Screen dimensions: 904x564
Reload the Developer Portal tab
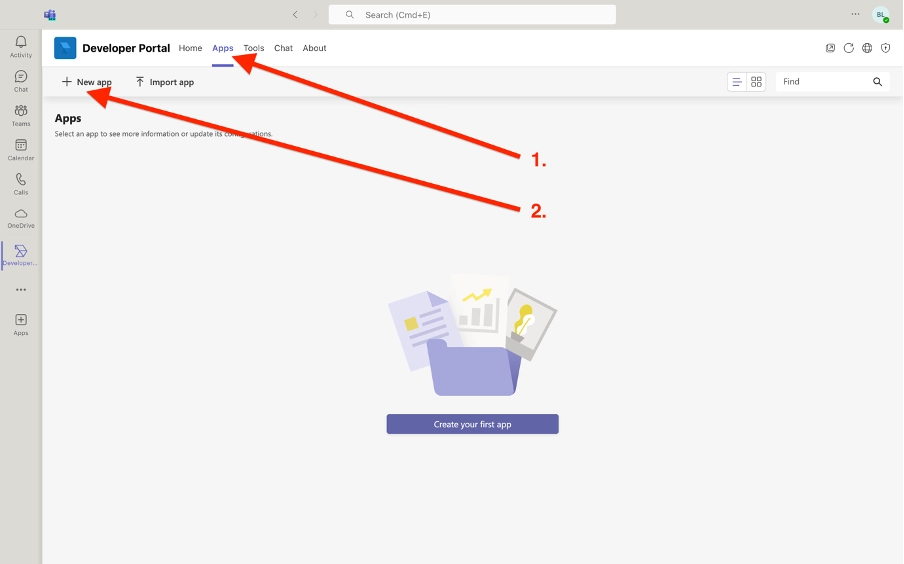pos(849,48)
